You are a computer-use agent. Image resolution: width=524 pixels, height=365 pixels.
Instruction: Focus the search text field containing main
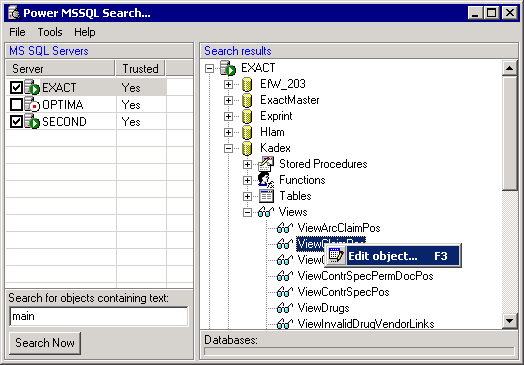[x=99, y=316]
